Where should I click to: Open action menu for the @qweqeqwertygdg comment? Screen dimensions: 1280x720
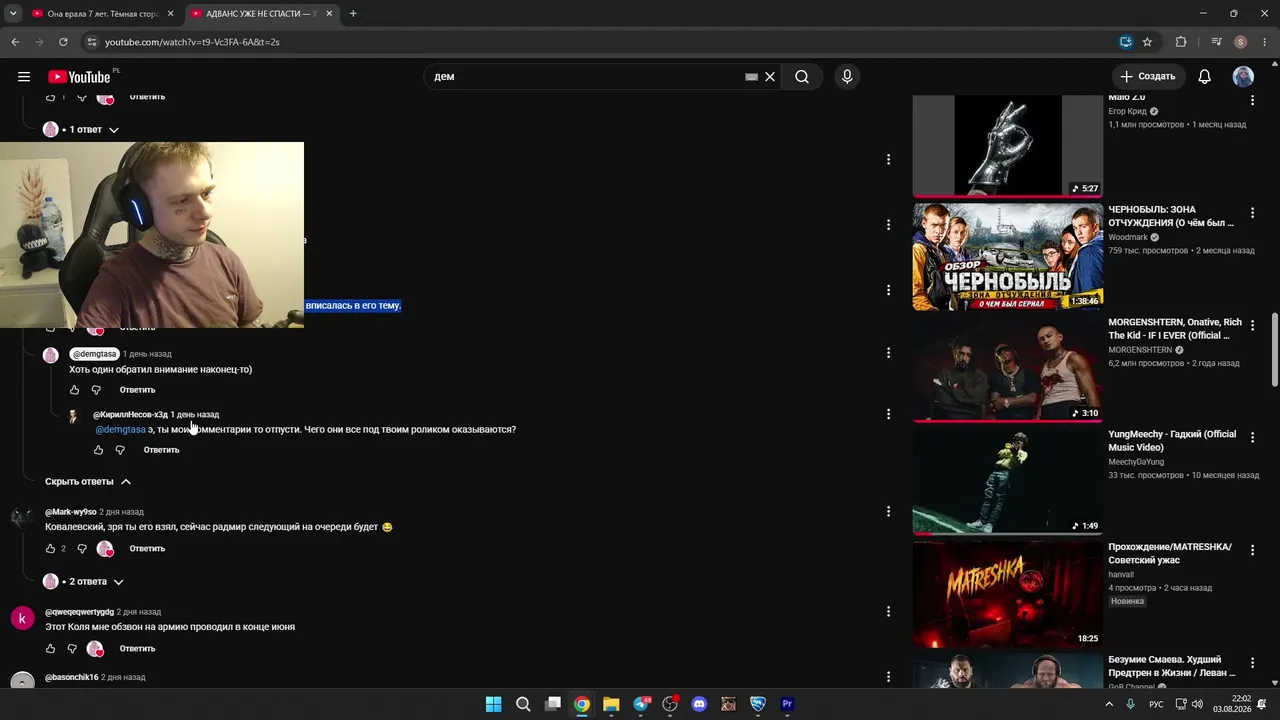pyautogui.click(x=888, y=612)
